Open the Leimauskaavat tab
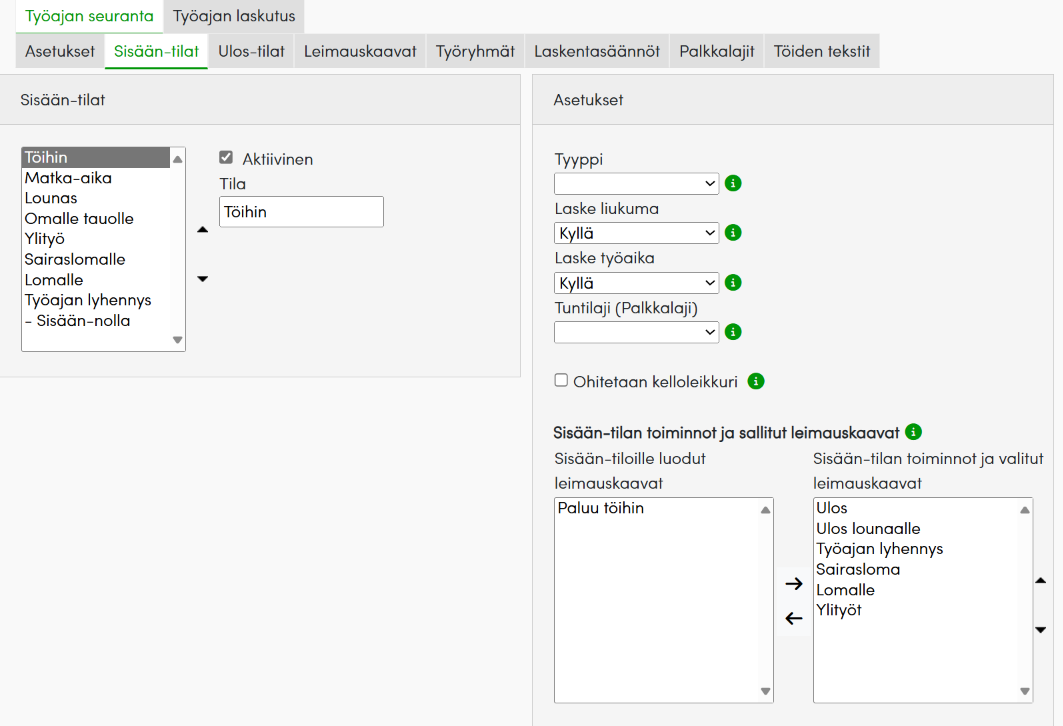Image resolution: width=1063 pixels, height=726 pixels. [x=360, y=52]
